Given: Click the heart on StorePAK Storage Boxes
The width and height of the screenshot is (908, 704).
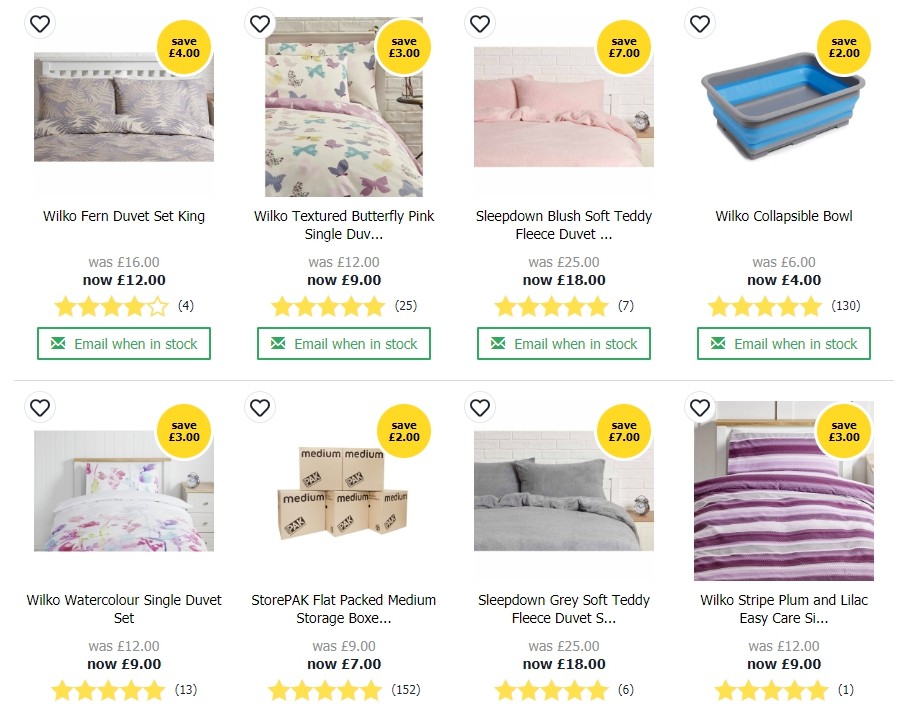Looking at the screenshot, I should click(x=260, y=407).
